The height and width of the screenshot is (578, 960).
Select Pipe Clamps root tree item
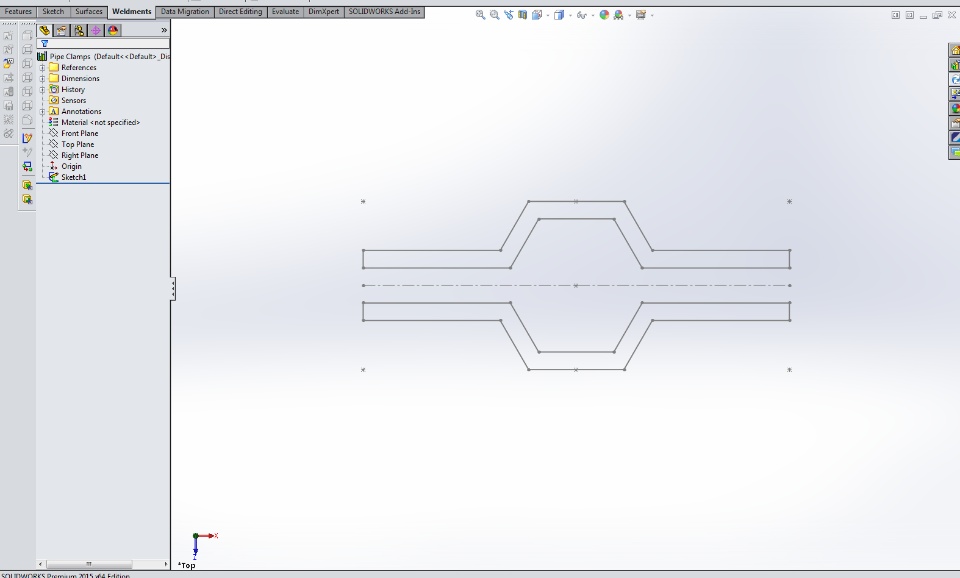103,56
